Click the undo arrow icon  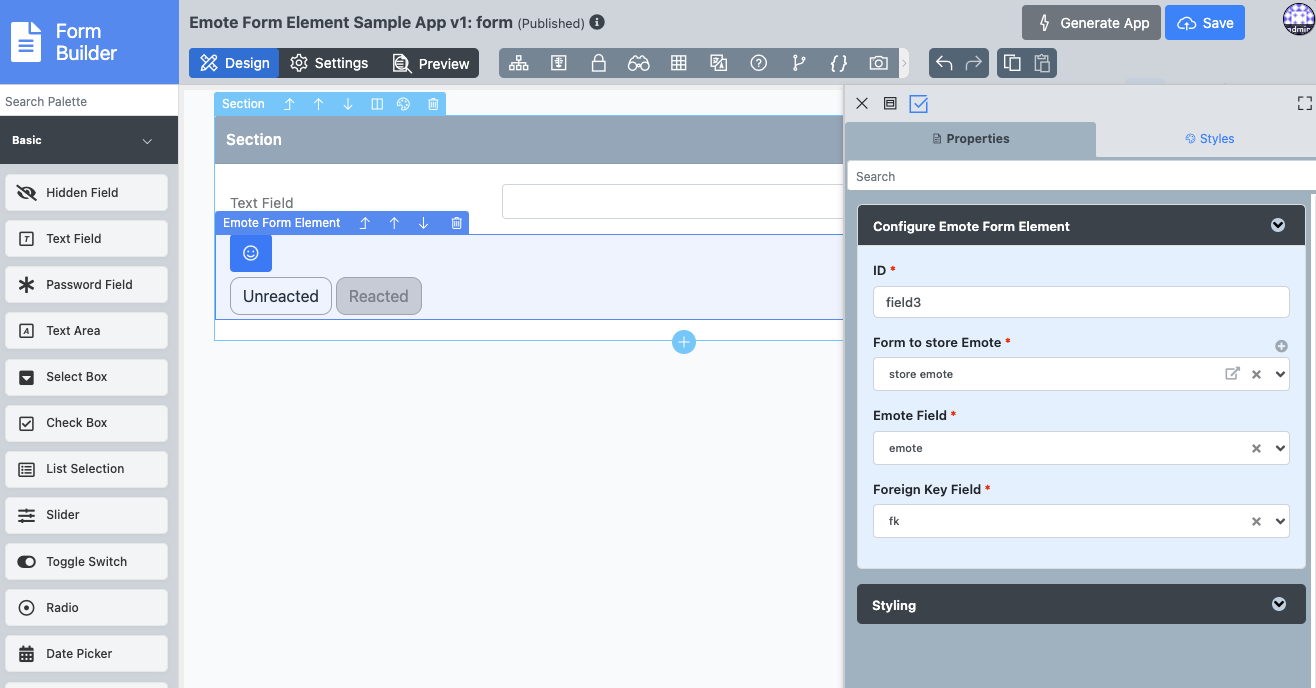click(944, 63)
